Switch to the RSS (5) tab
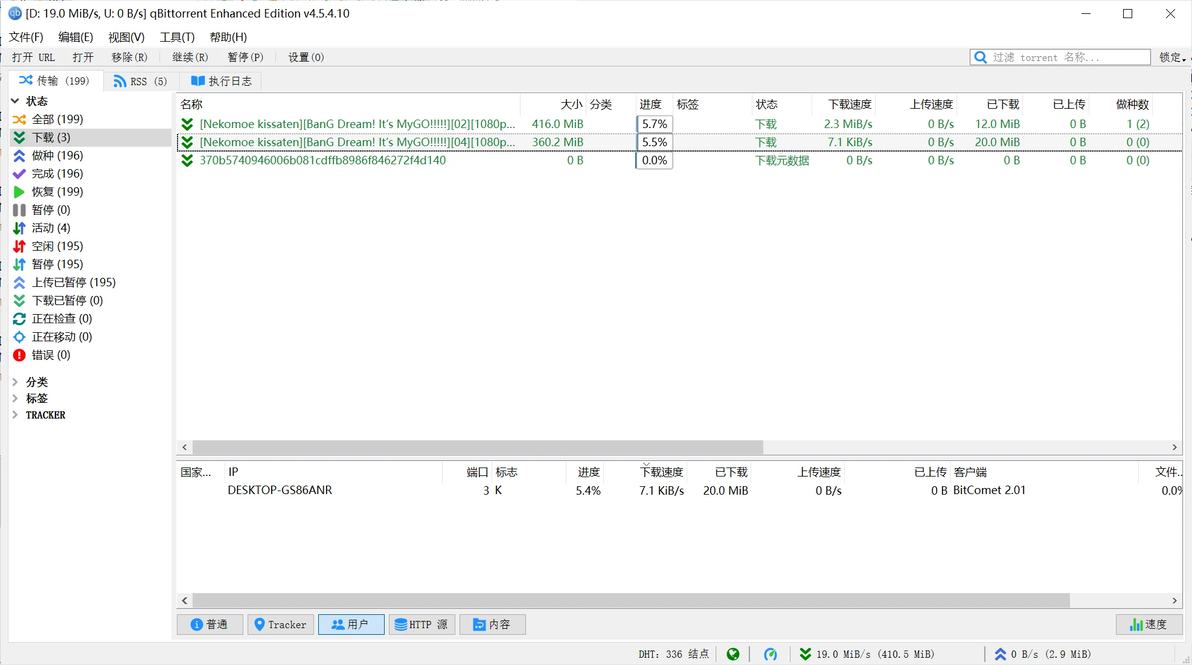The image size is (1192, 665). 140,81
